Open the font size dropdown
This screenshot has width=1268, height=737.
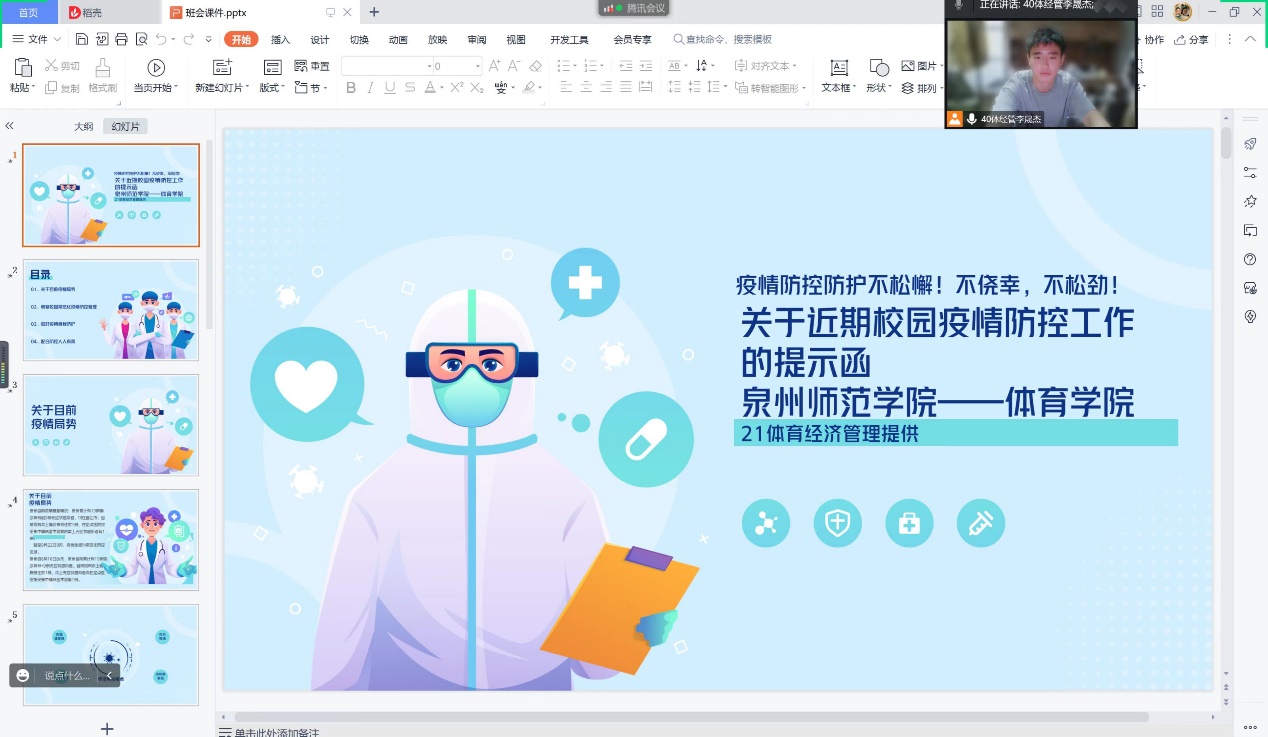(x=477, y=66)
